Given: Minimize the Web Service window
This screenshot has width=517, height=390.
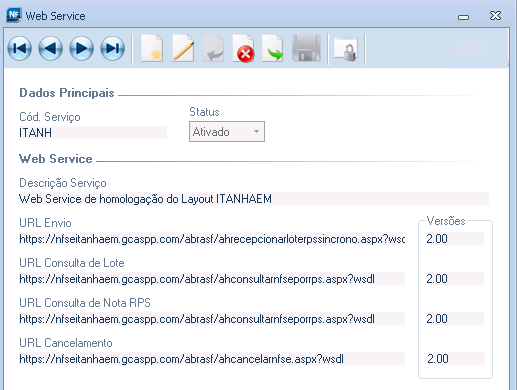Looking at the screenshot, I should [x=463, y=17].
